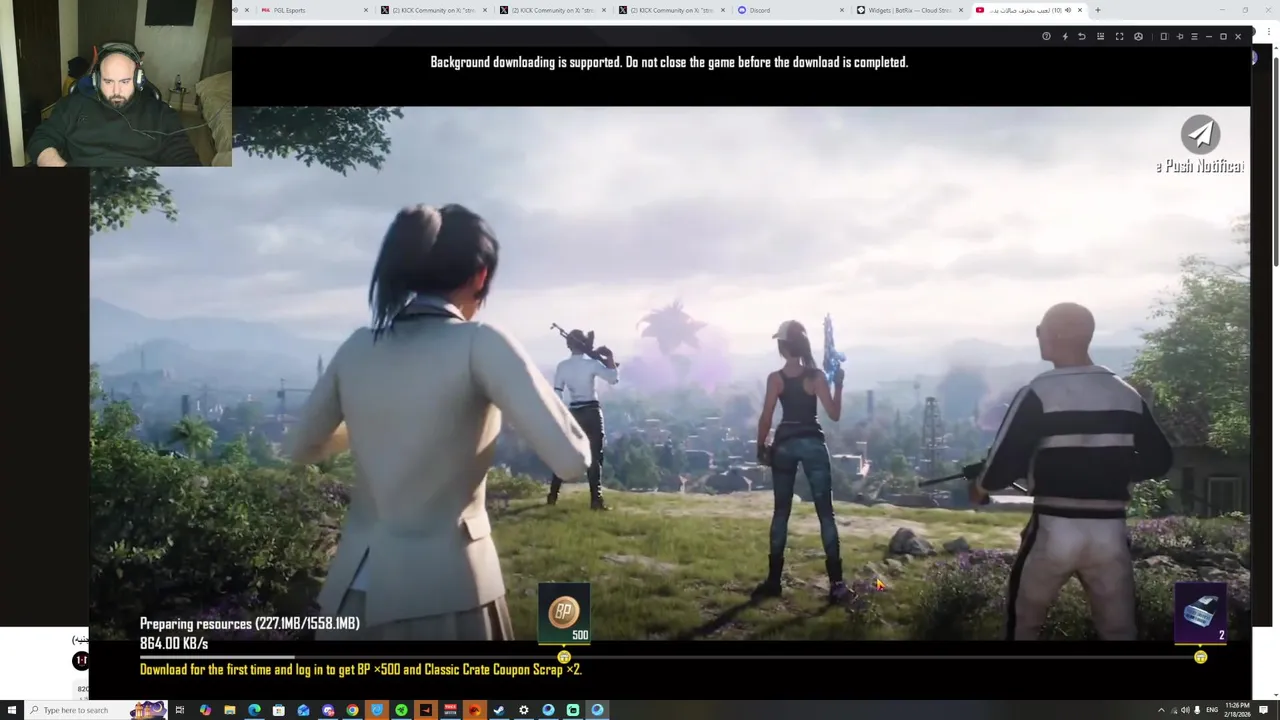
Task: Close the PGL Esports tab
Action: coord(366,10)
